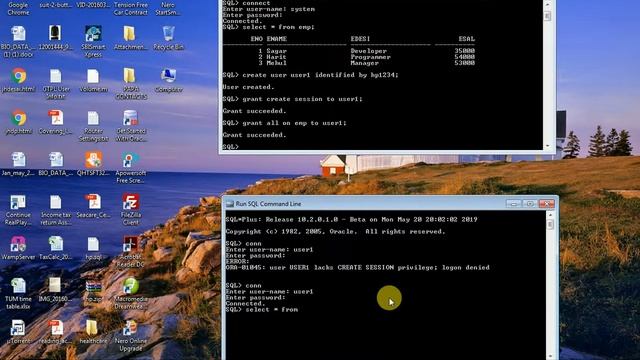
Task: Launch Apowersoft Free Screen Recorder shortcut
Action: pos(130,160)
